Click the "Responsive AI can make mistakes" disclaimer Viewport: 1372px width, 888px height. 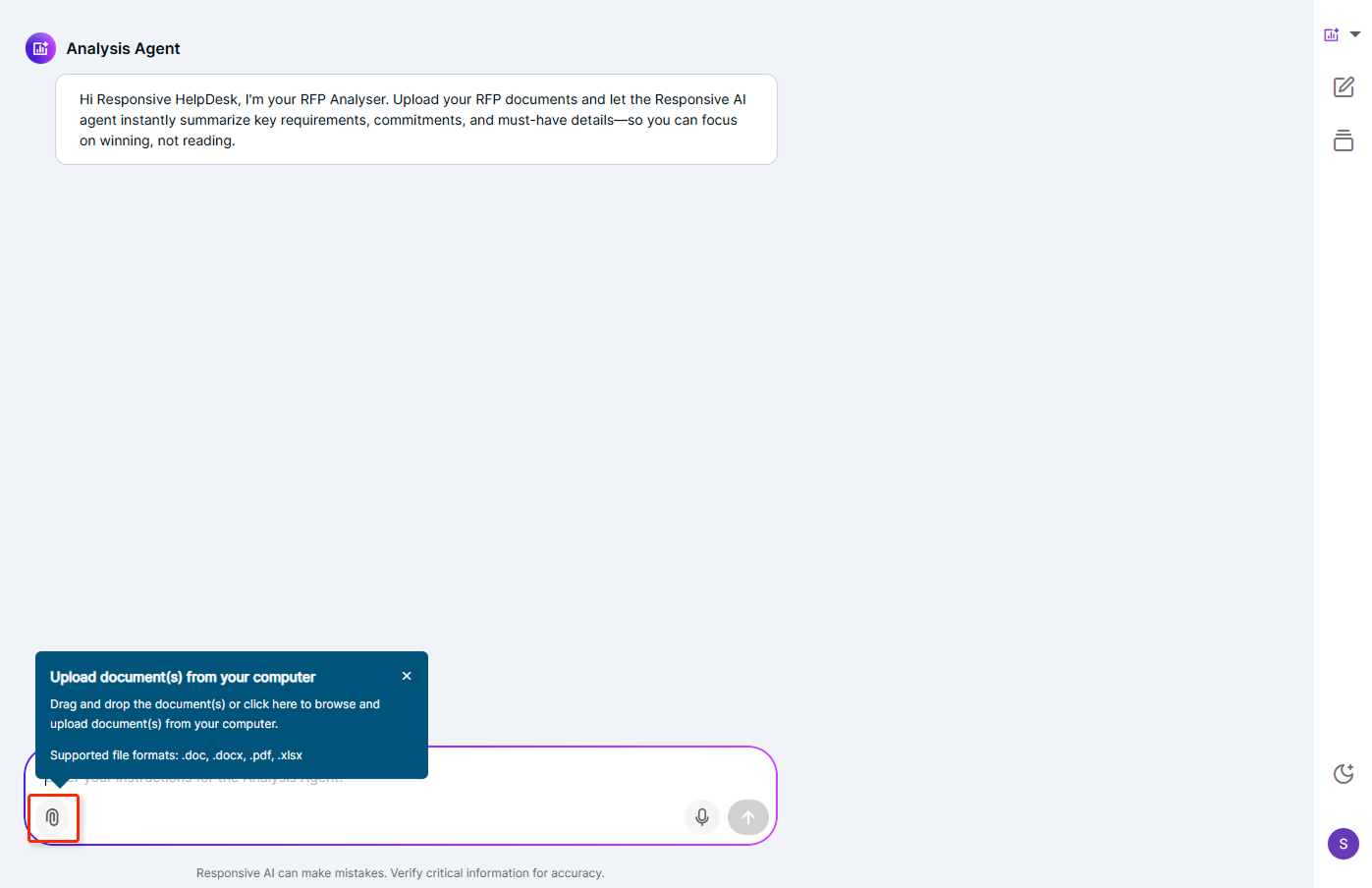pyautogui.click(x=400, y=873)
